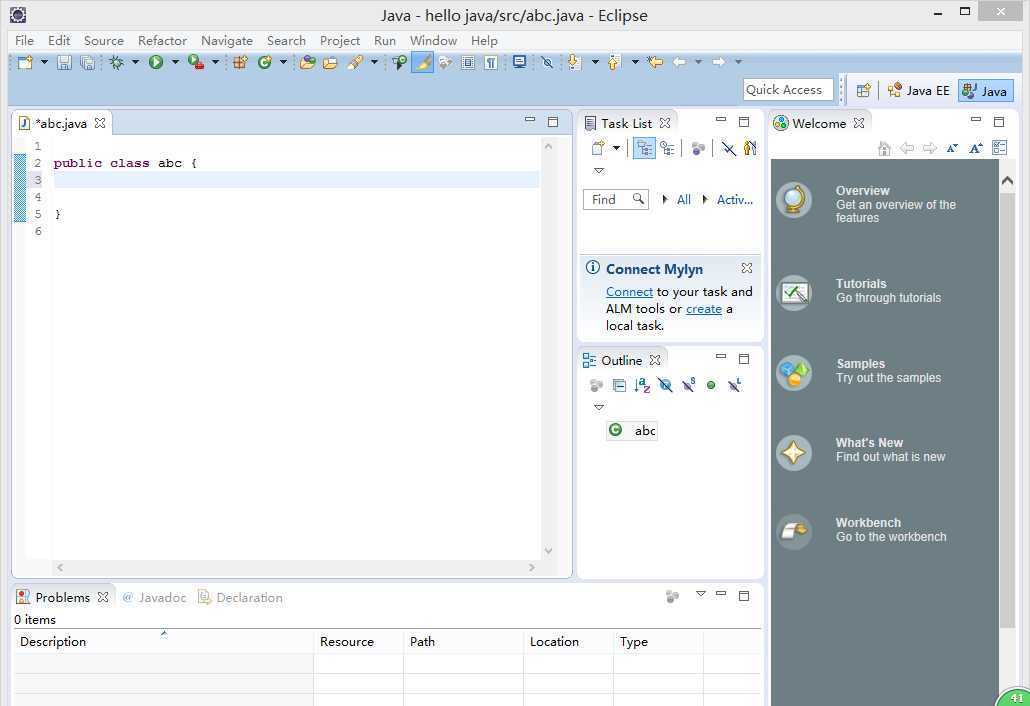The height and width of the screenshot is (706, 1030).
Task: Open the Navigate menu
Action: coord(227,41)
